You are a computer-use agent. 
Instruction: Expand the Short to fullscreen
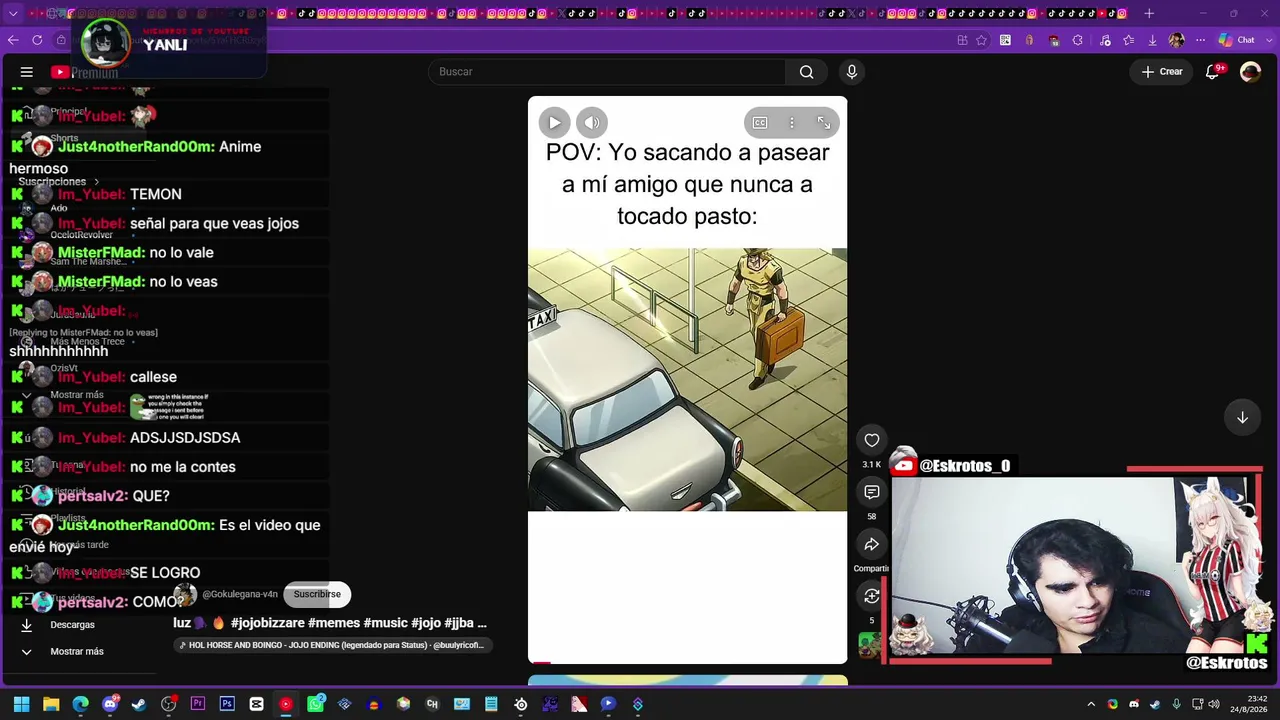[824, 122]
